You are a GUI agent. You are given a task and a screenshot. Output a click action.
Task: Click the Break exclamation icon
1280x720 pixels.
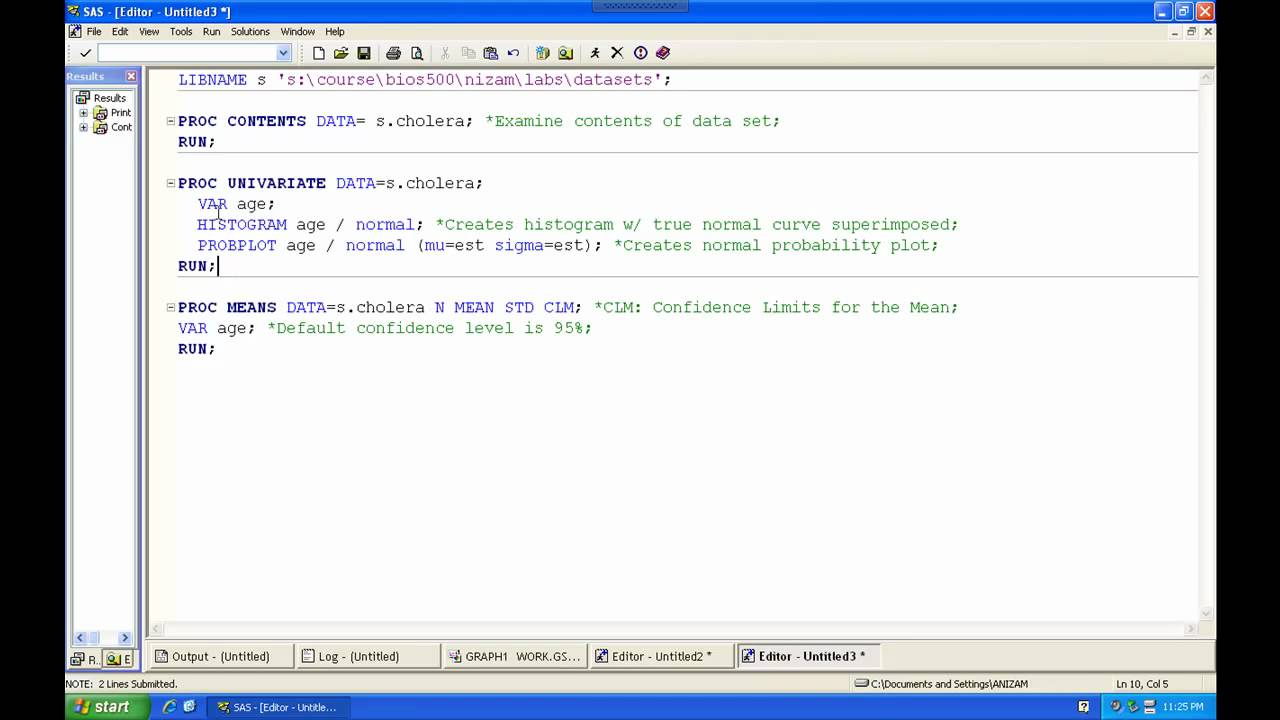(x=640, y=53)
